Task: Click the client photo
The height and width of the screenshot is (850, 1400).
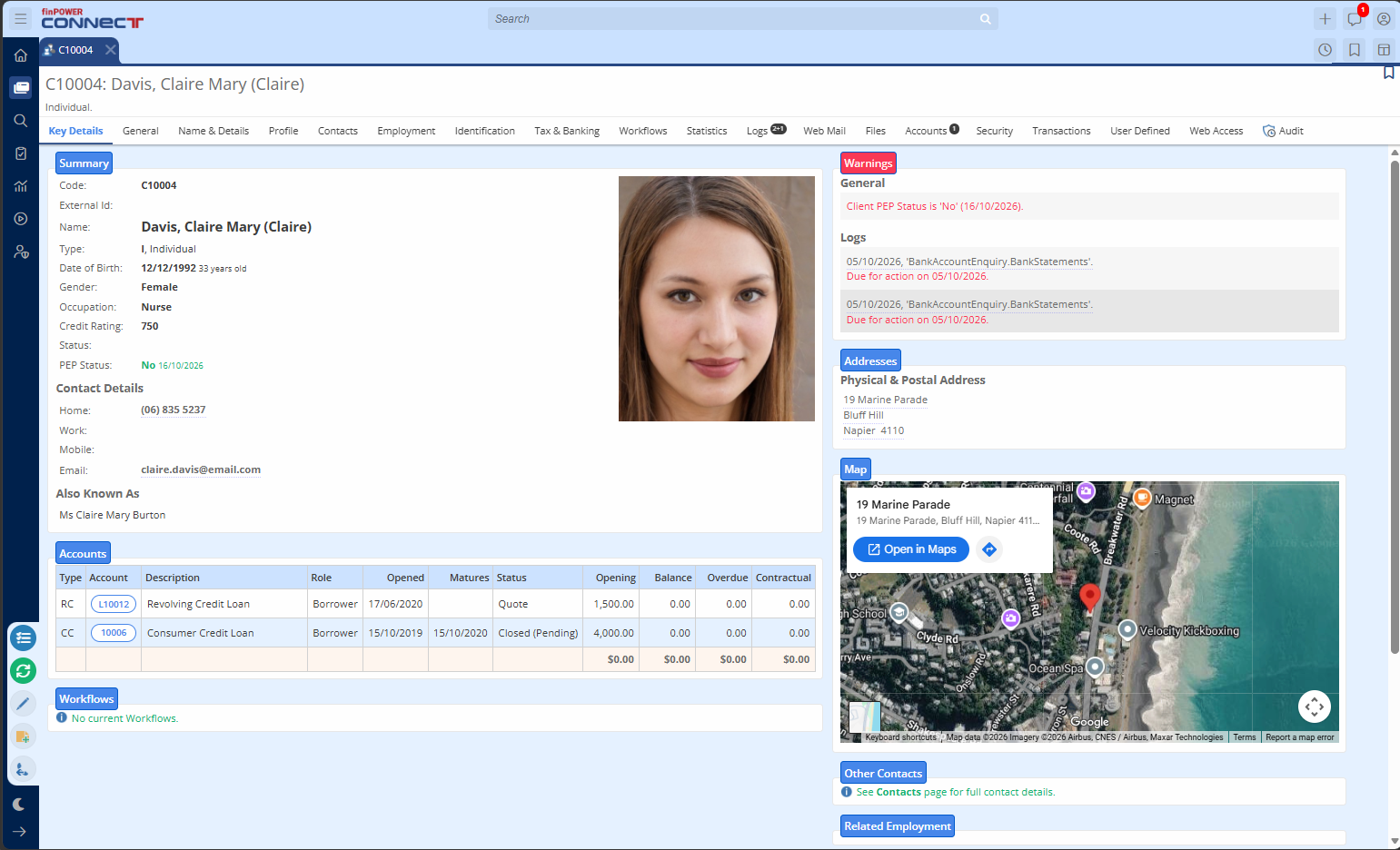Action: 717,299
